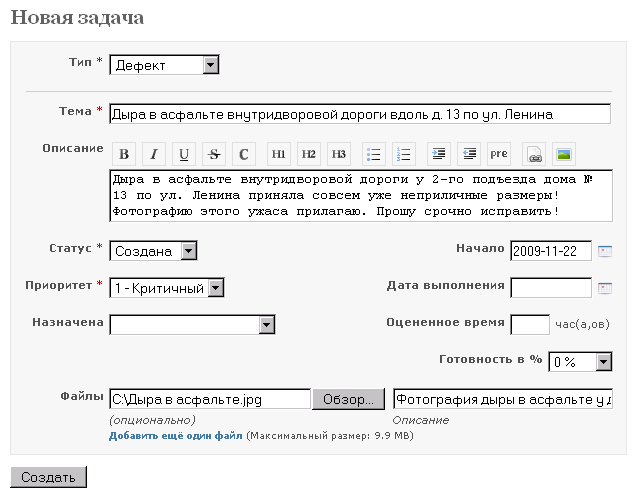The image size is (638, 498).
Task: Click the Обзор... browse button
Action: (x=348, y=399)
